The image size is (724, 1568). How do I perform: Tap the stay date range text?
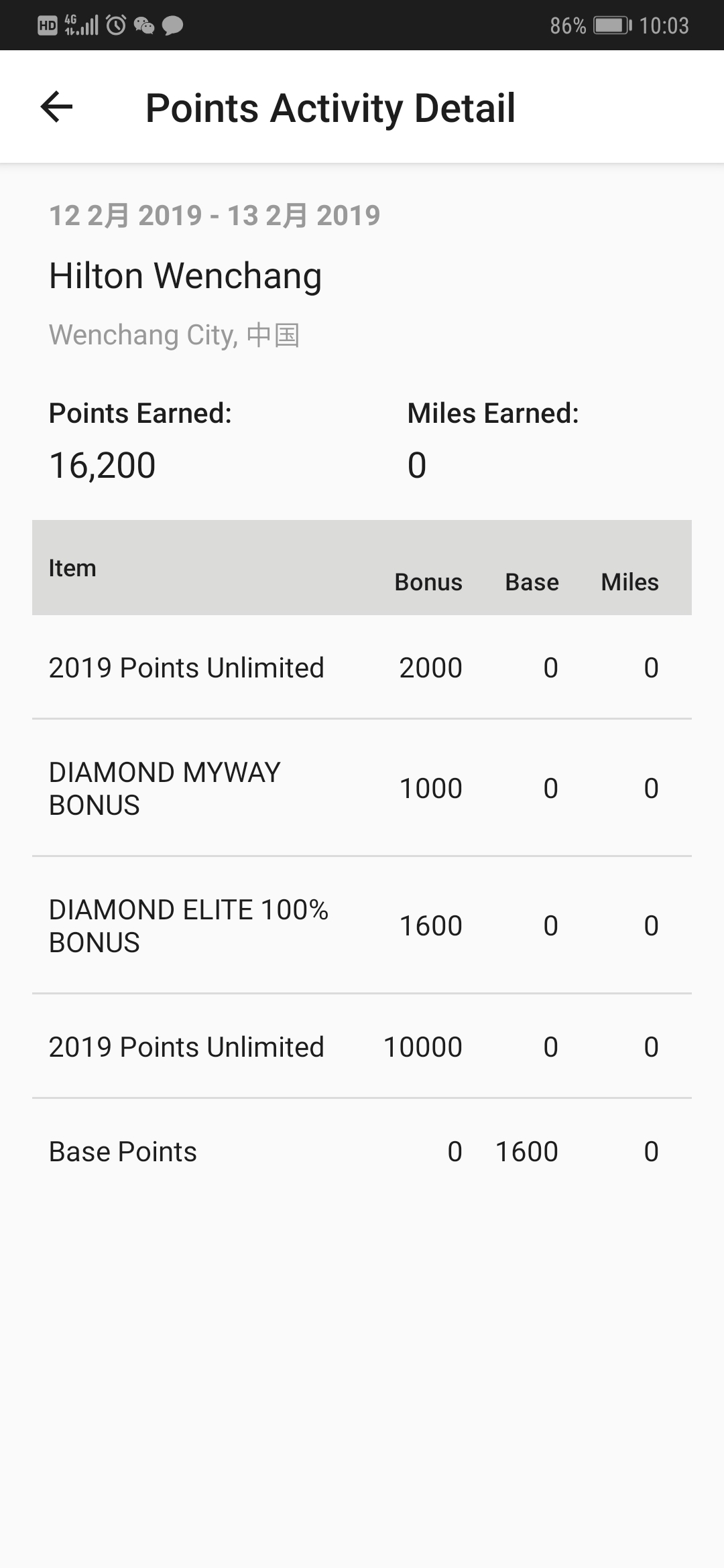tap(215, 216)
